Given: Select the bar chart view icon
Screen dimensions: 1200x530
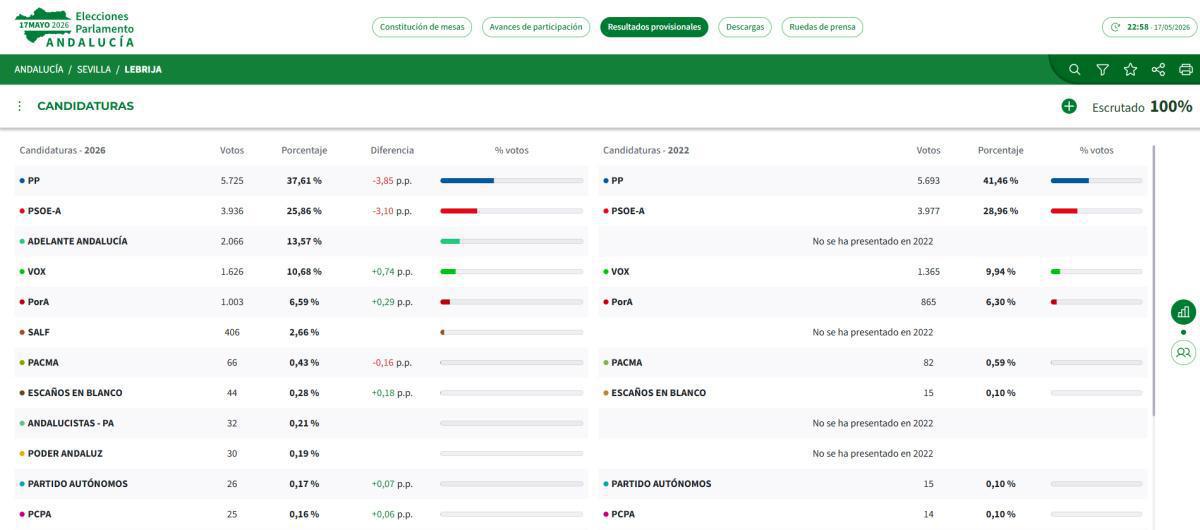Looking at the screenshot, I should click(x=1183, y=312).
